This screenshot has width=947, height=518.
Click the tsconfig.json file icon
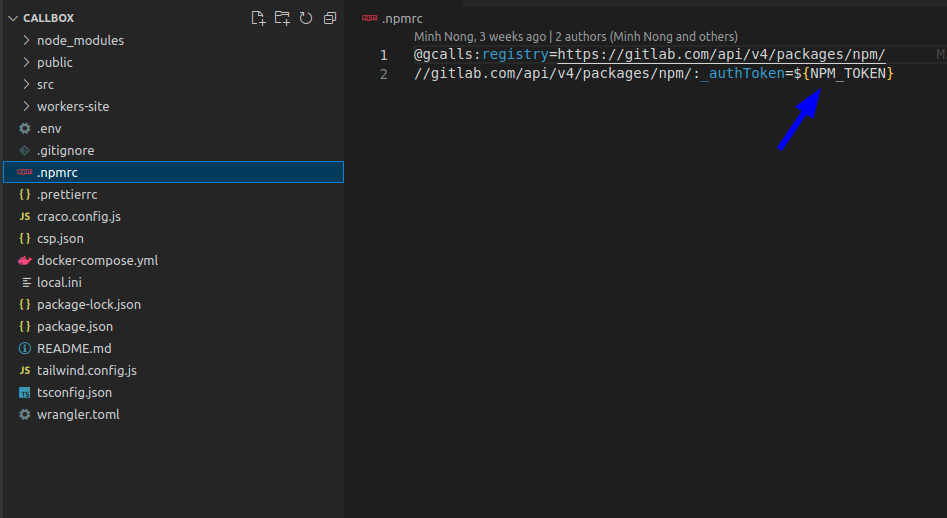[x=25, y=392]
